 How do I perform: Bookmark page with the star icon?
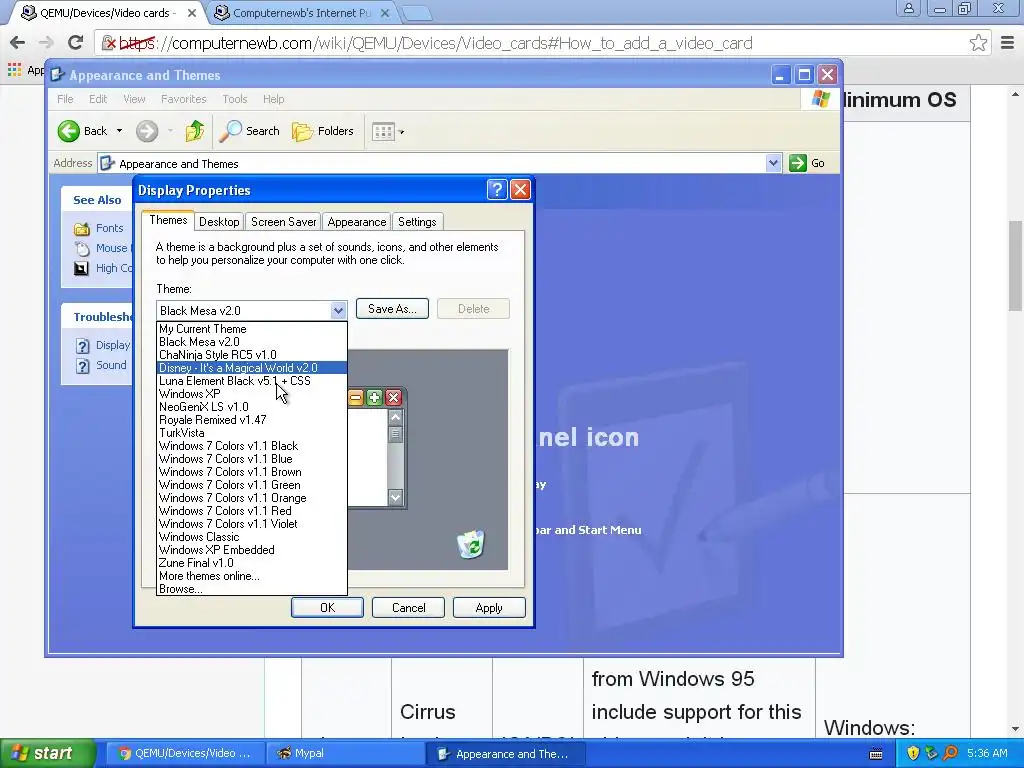(978, 43)
